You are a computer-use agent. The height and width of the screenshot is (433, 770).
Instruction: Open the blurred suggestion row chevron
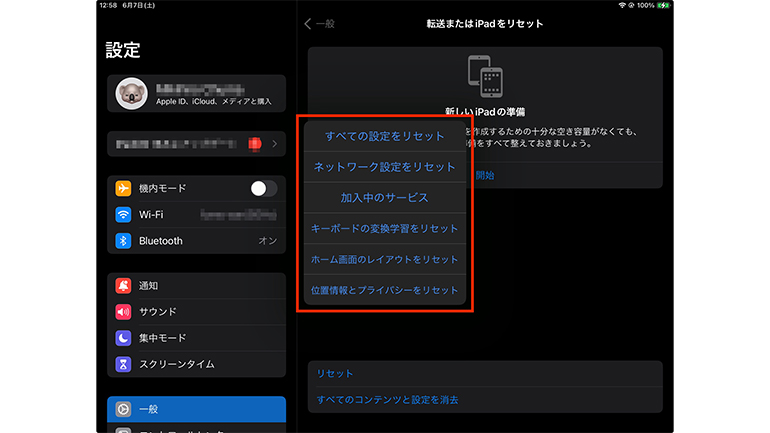pyautogui.click(x=275, y=144)
